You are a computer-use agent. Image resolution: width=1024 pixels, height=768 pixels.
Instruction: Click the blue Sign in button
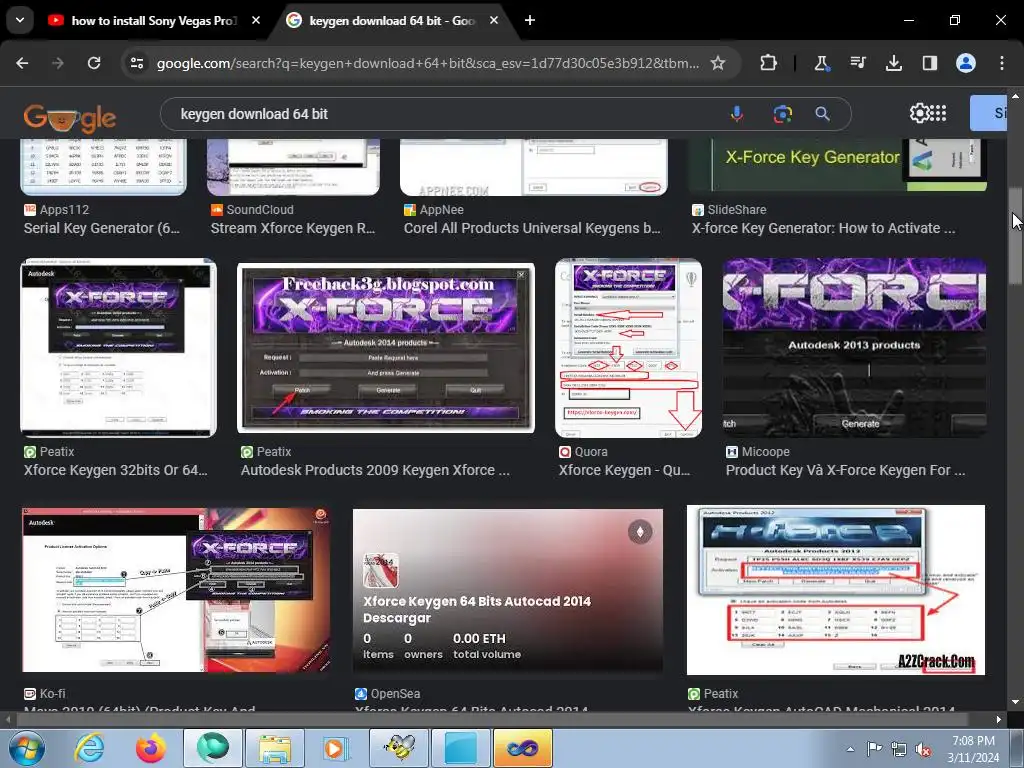coord(988,113)
